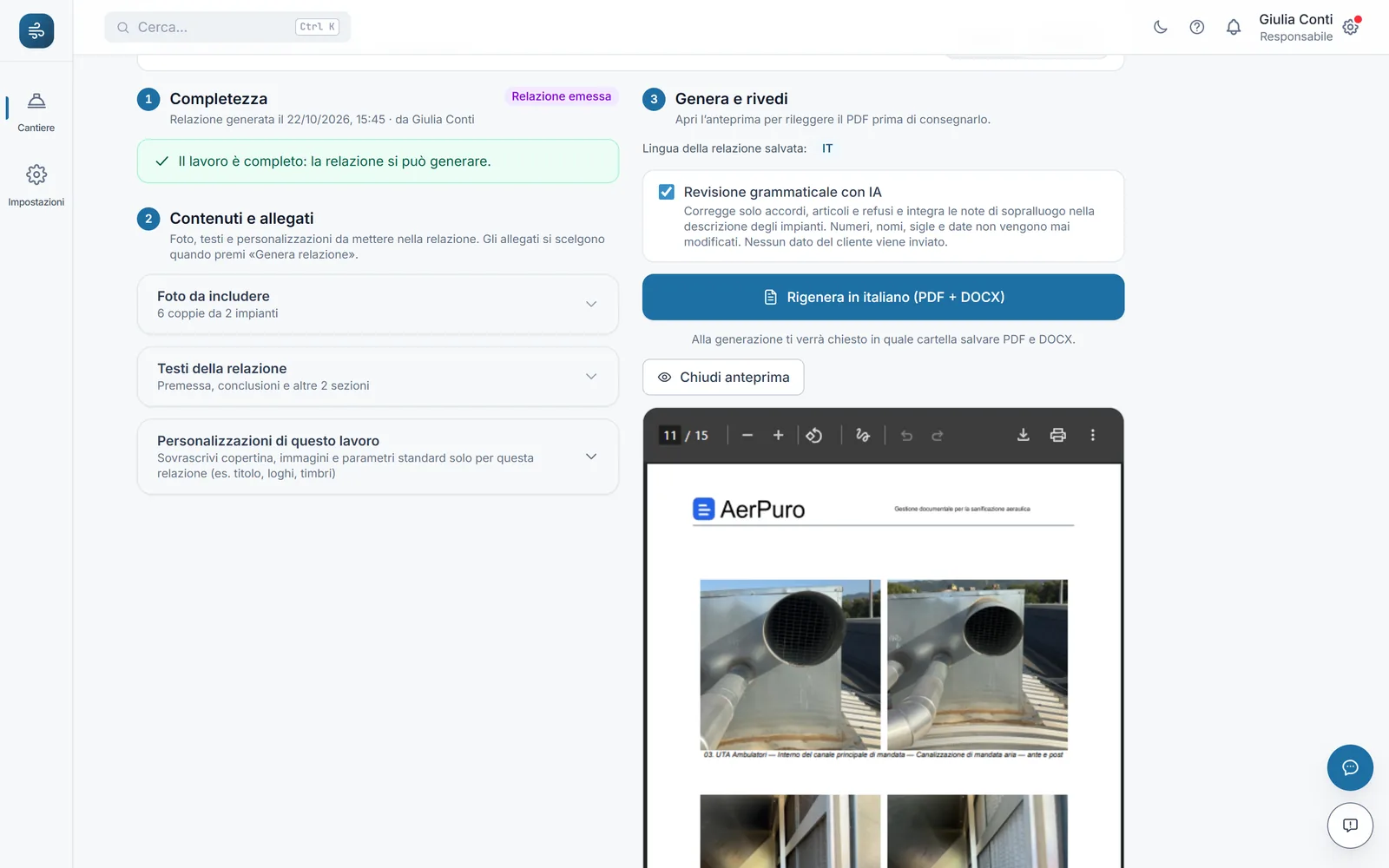Click Chiudi anteprima button
This screenshot has width=1389, height=868.
(723, 377)
